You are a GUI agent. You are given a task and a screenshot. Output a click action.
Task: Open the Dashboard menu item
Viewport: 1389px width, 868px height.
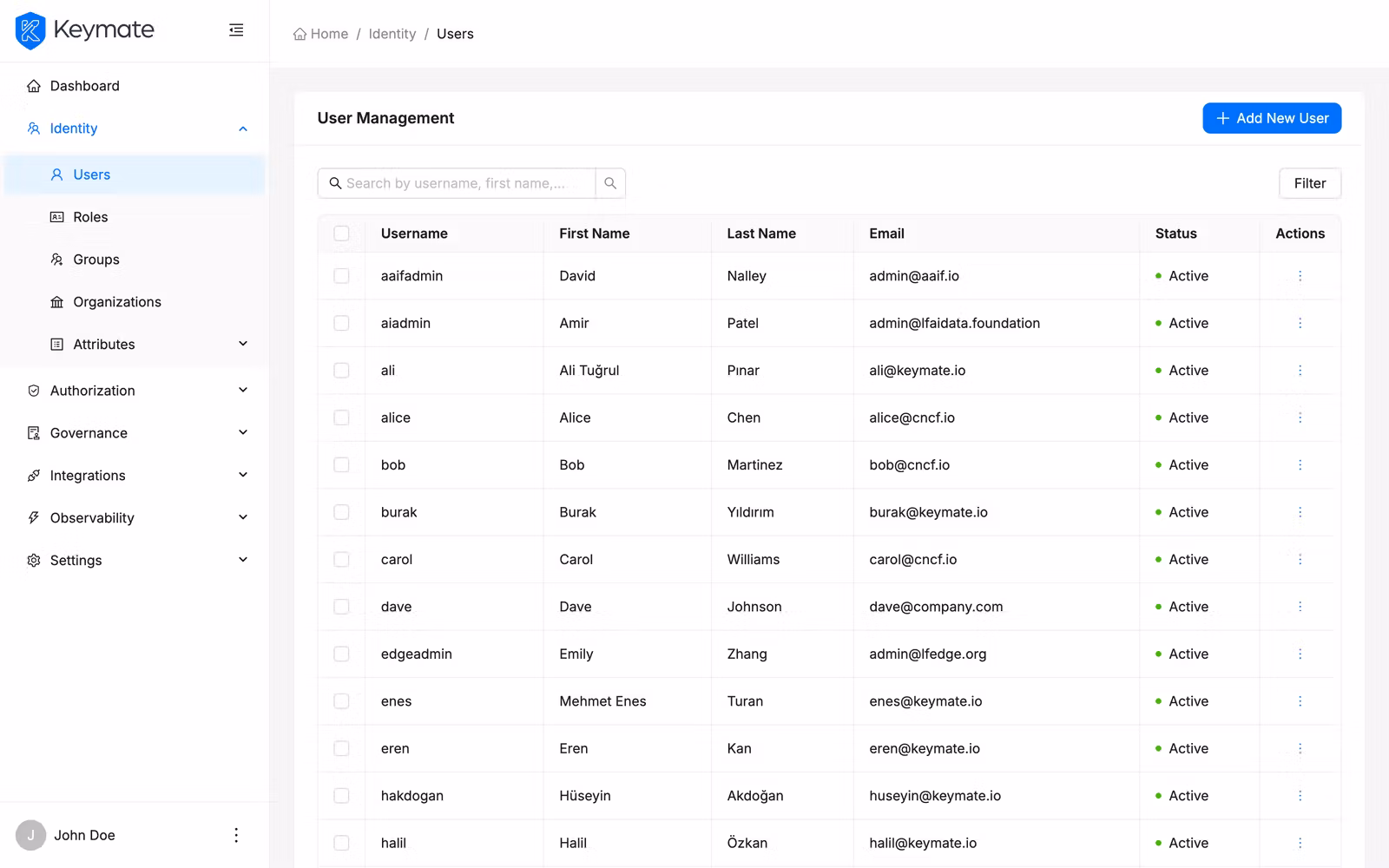pos(84,85)
